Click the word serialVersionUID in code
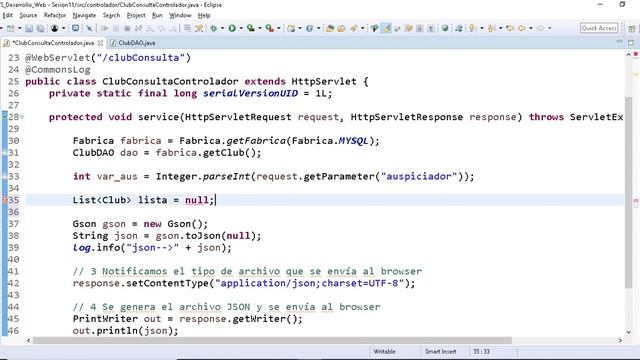 (251, 93)
